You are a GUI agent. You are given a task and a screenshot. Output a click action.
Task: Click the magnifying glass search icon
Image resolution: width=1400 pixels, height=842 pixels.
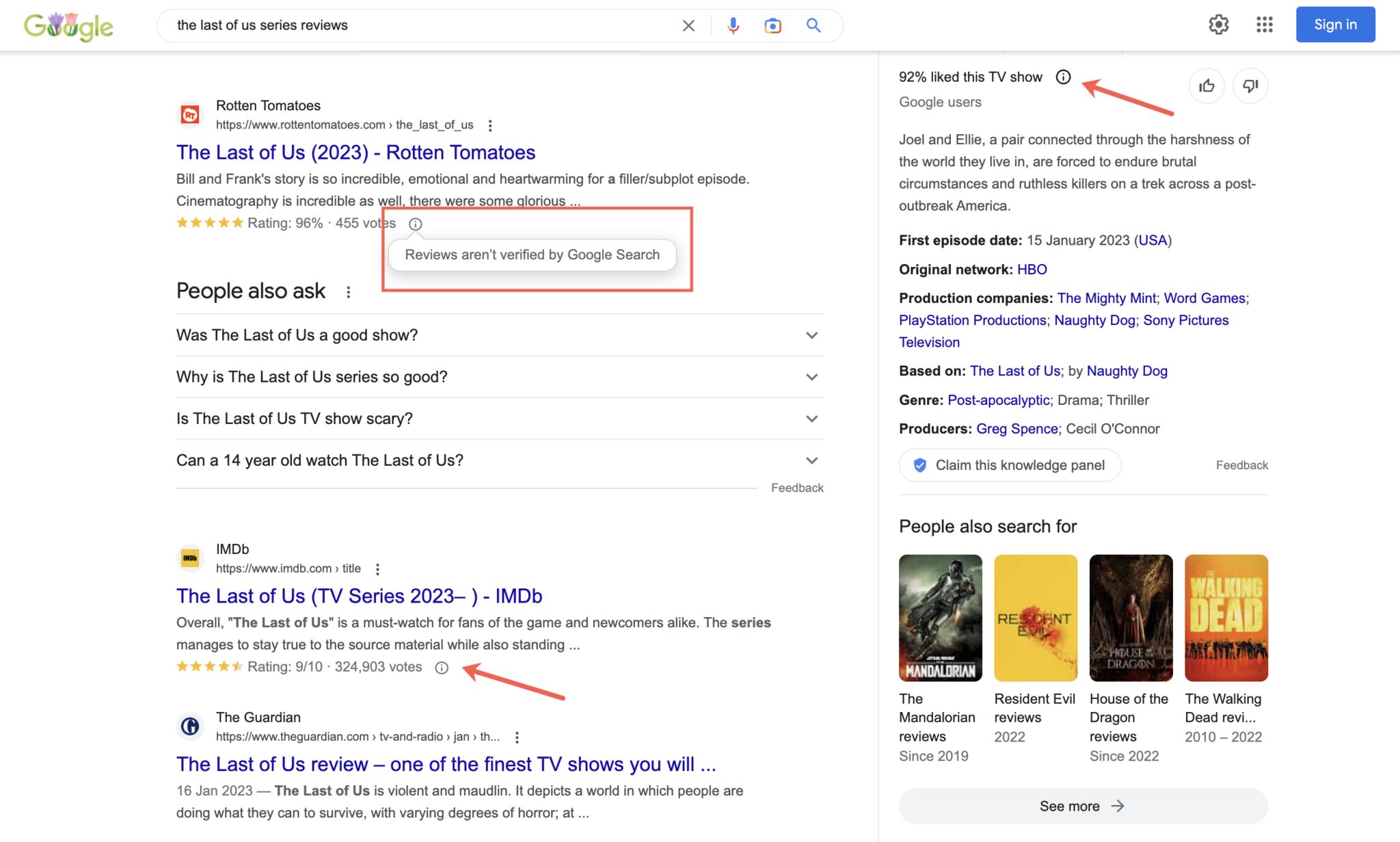coord(813,25)
